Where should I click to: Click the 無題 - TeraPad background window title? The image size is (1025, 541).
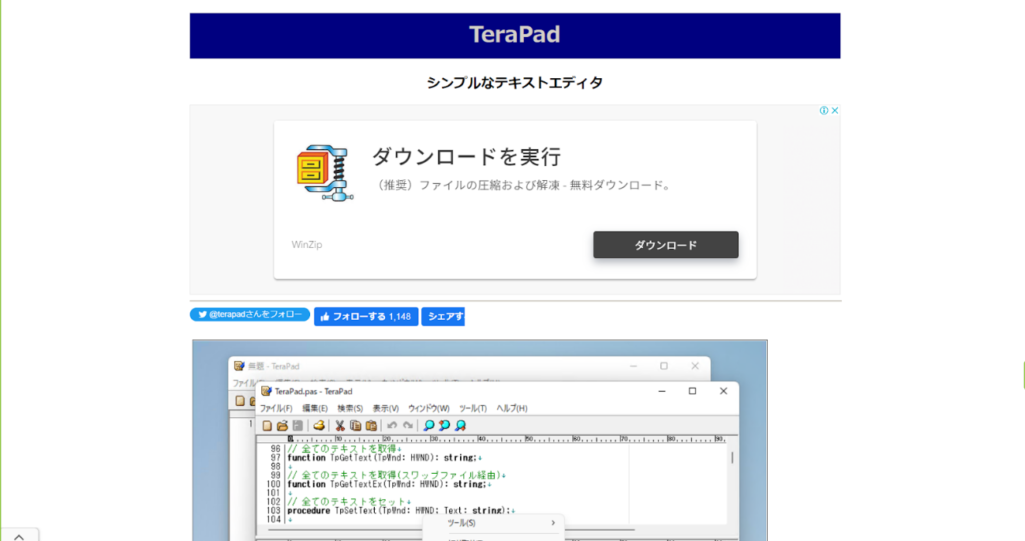[x=273, y=367]
